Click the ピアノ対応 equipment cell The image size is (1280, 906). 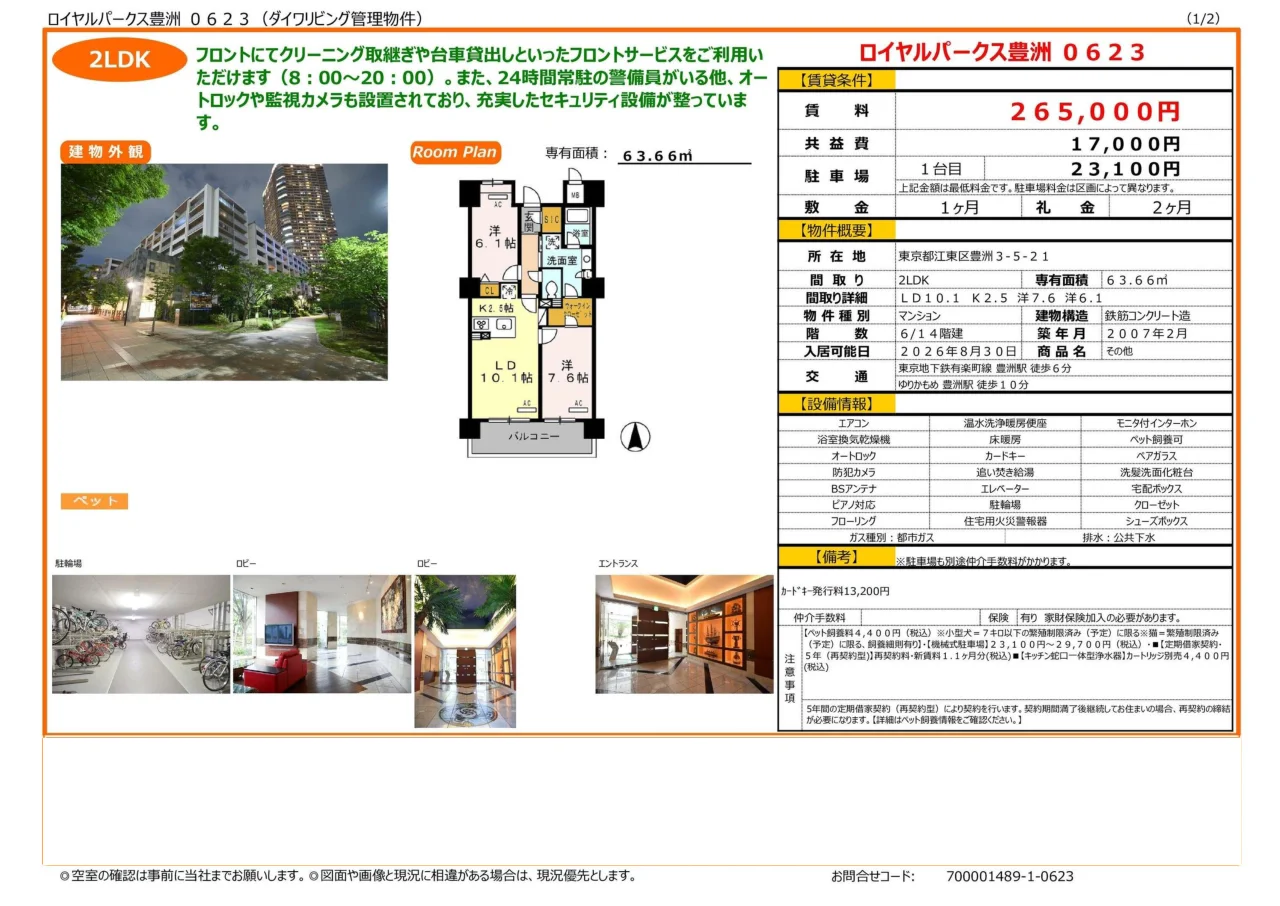853,505
